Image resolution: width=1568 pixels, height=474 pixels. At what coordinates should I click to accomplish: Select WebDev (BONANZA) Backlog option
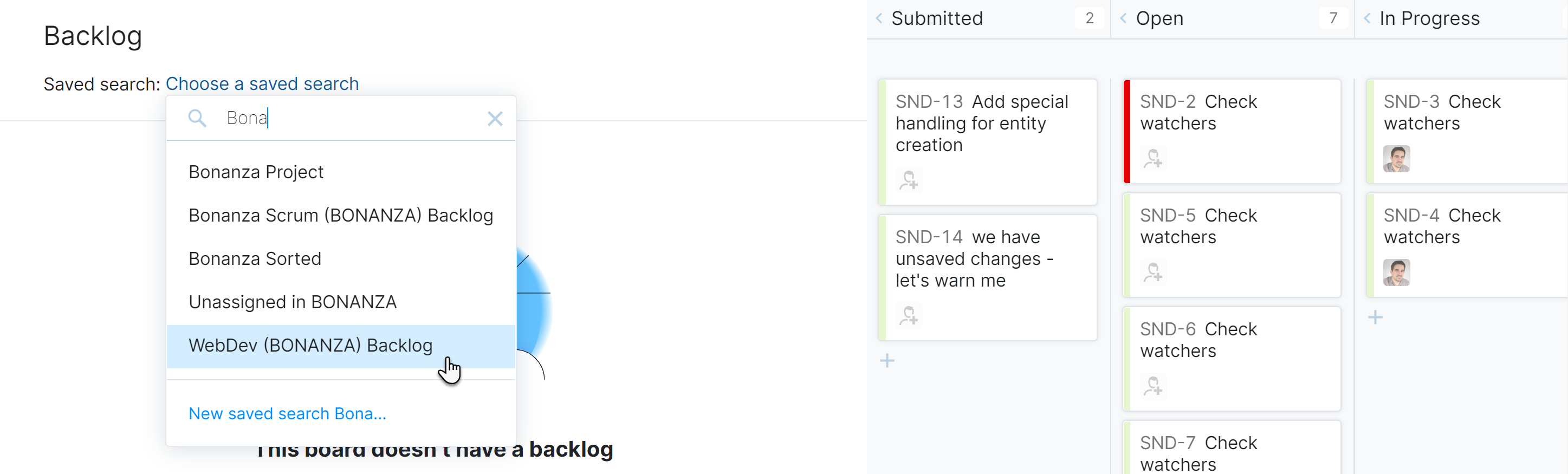(x=311, y=345)
